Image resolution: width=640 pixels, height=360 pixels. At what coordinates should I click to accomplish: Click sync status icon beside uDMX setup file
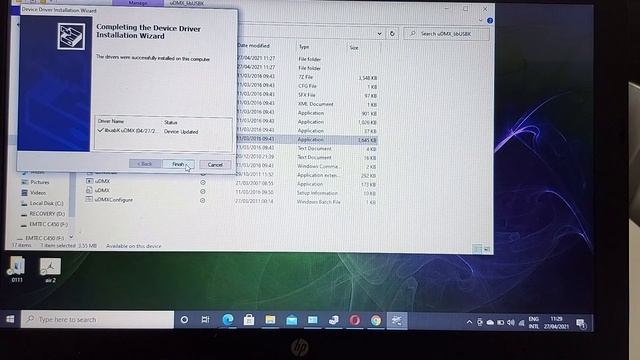click(x=203, y=191)
